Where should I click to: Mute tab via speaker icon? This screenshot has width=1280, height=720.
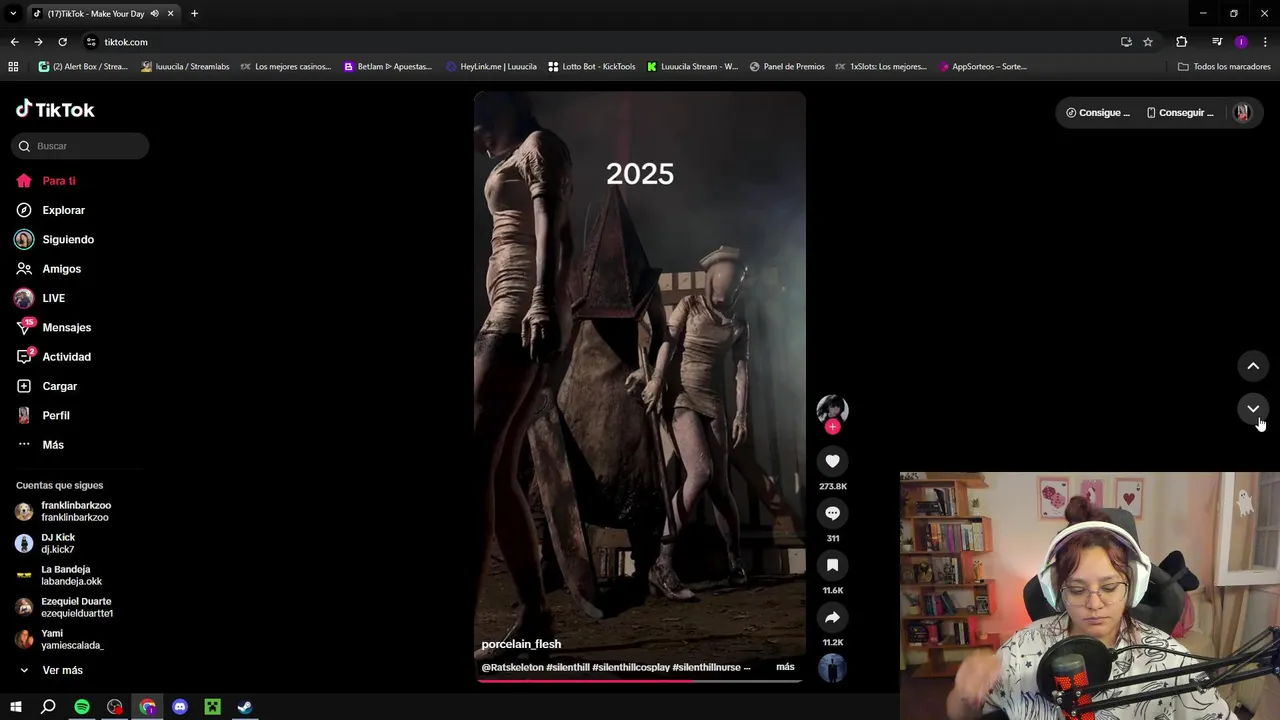154,14
